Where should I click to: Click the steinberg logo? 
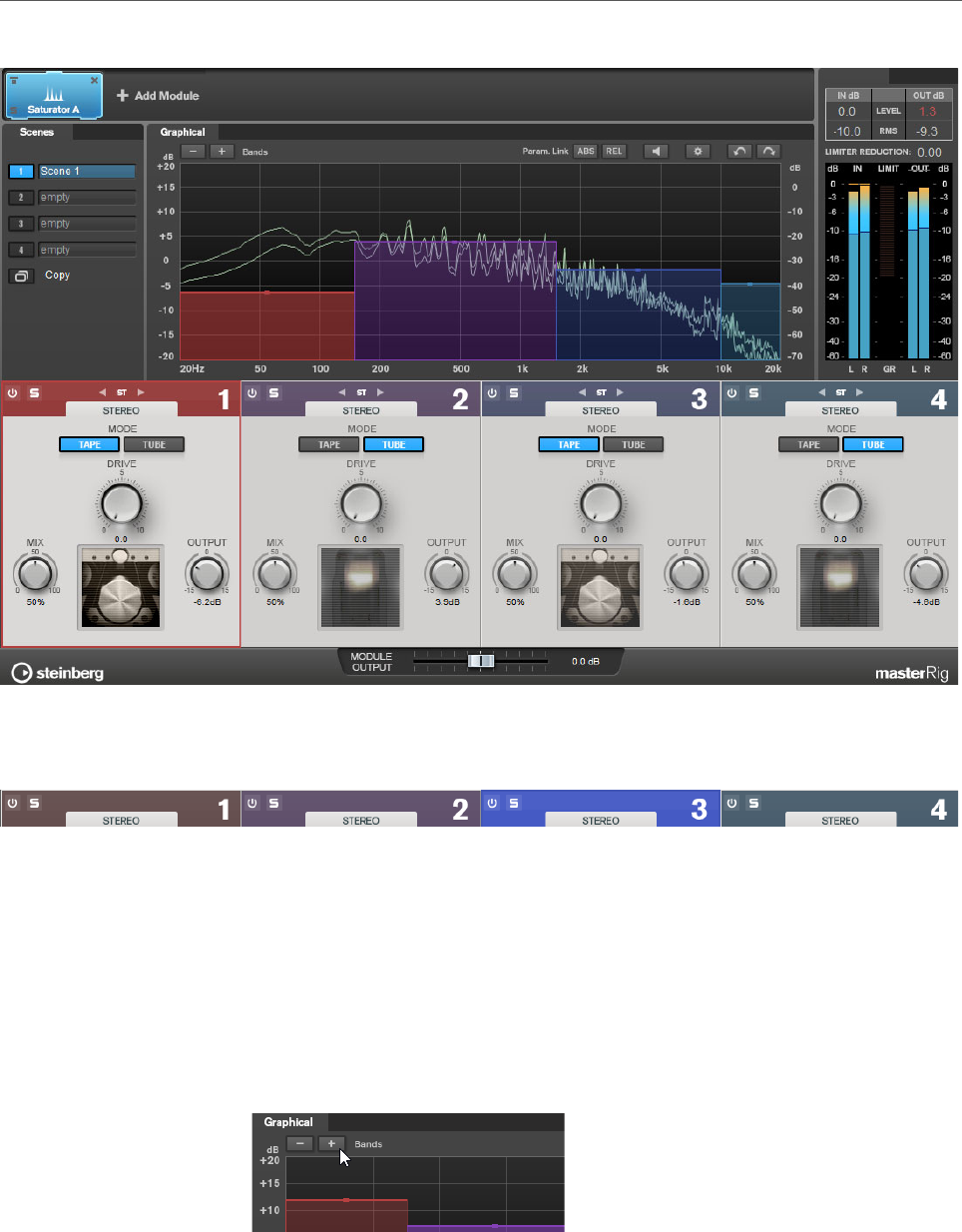58,673
